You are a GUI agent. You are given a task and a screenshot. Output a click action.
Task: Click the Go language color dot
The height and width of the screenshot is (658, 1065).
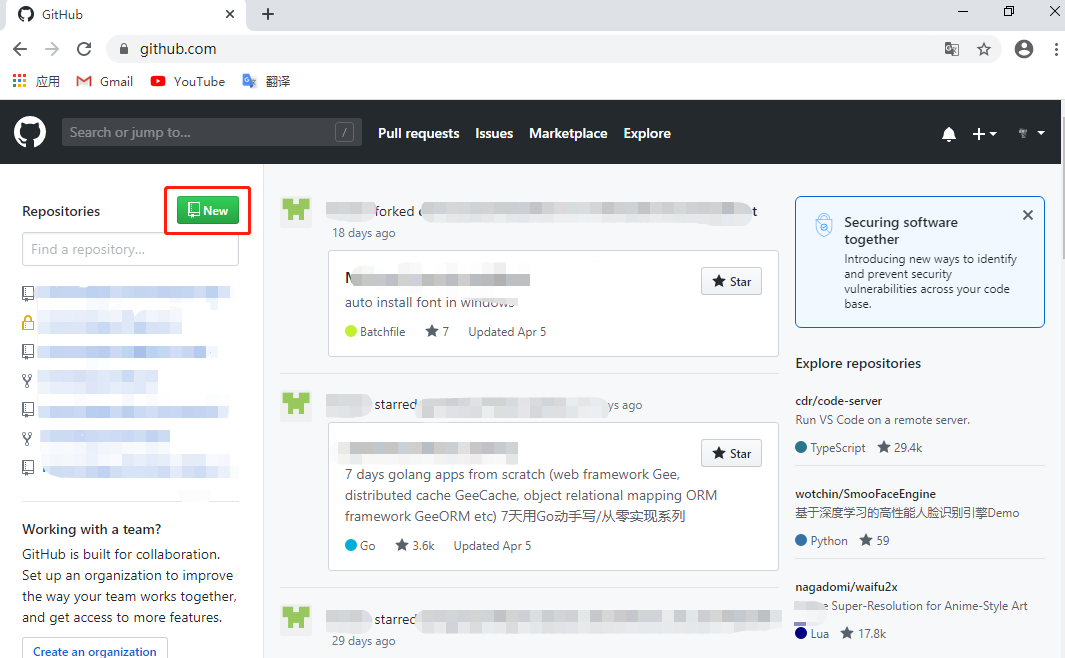[x=350, y=545]
